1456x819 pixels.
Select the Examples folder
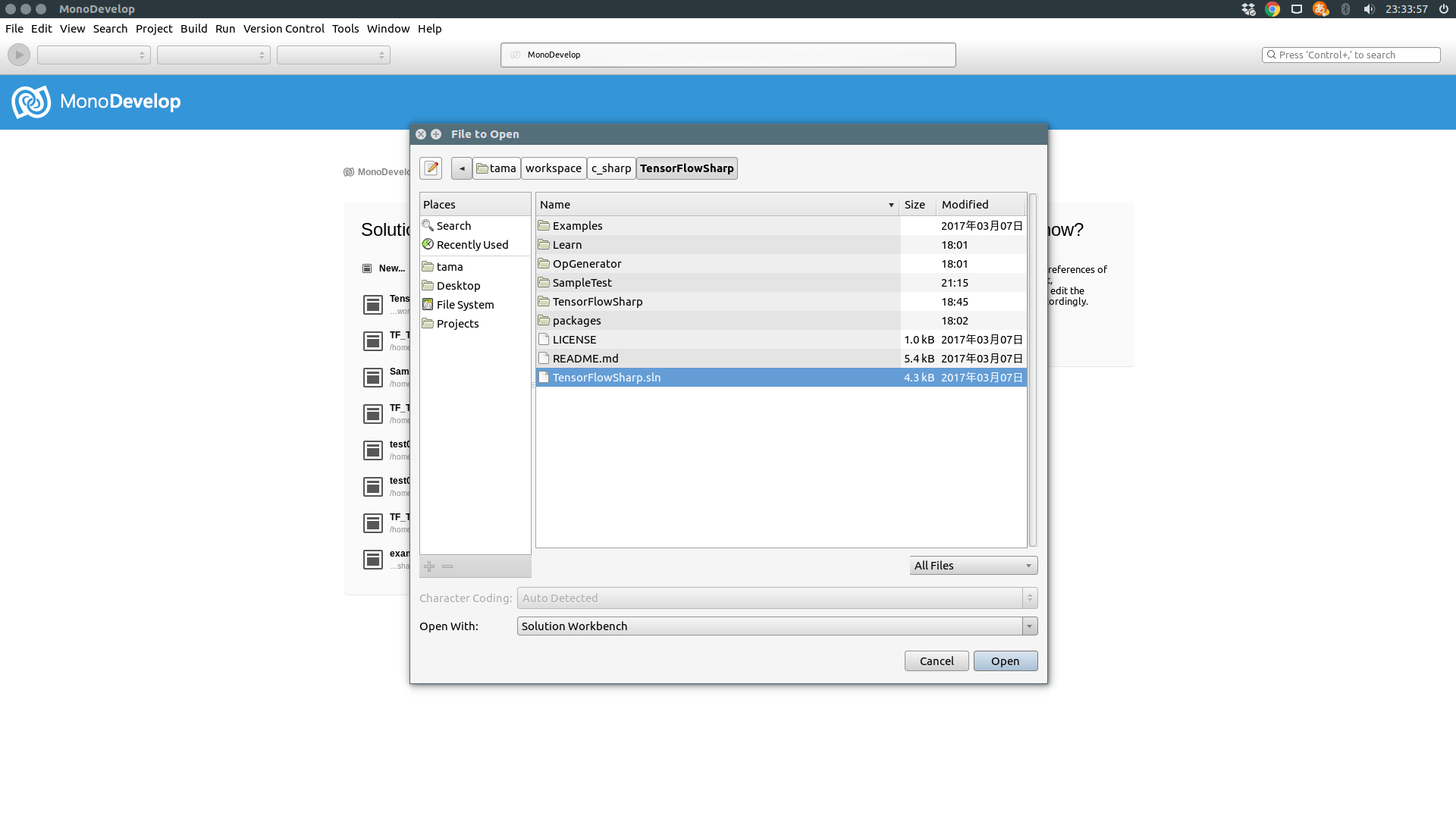pos(781,226)
